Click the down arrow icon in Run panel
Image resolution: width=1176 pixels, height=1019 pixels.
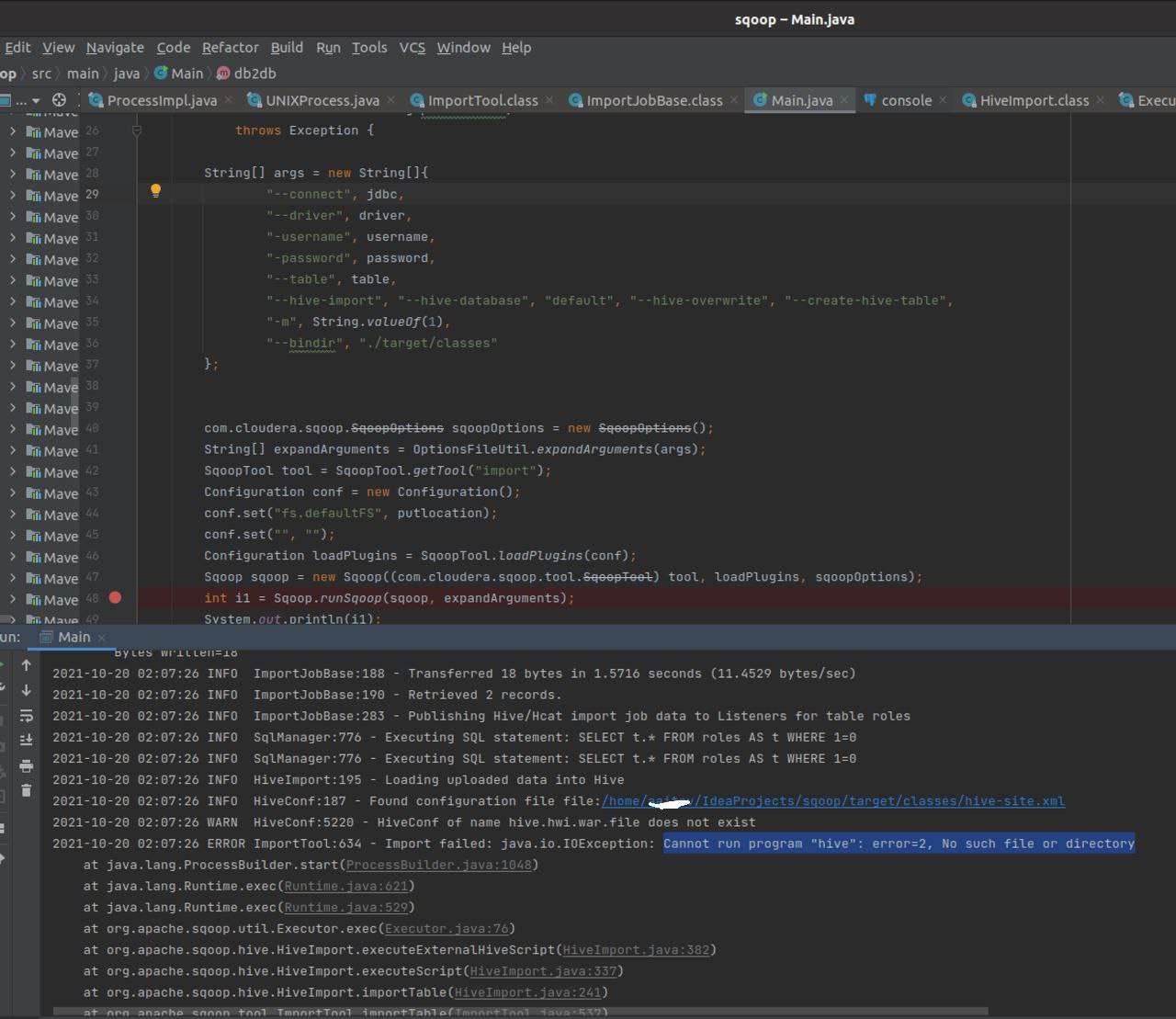click(x=27, y=690)
